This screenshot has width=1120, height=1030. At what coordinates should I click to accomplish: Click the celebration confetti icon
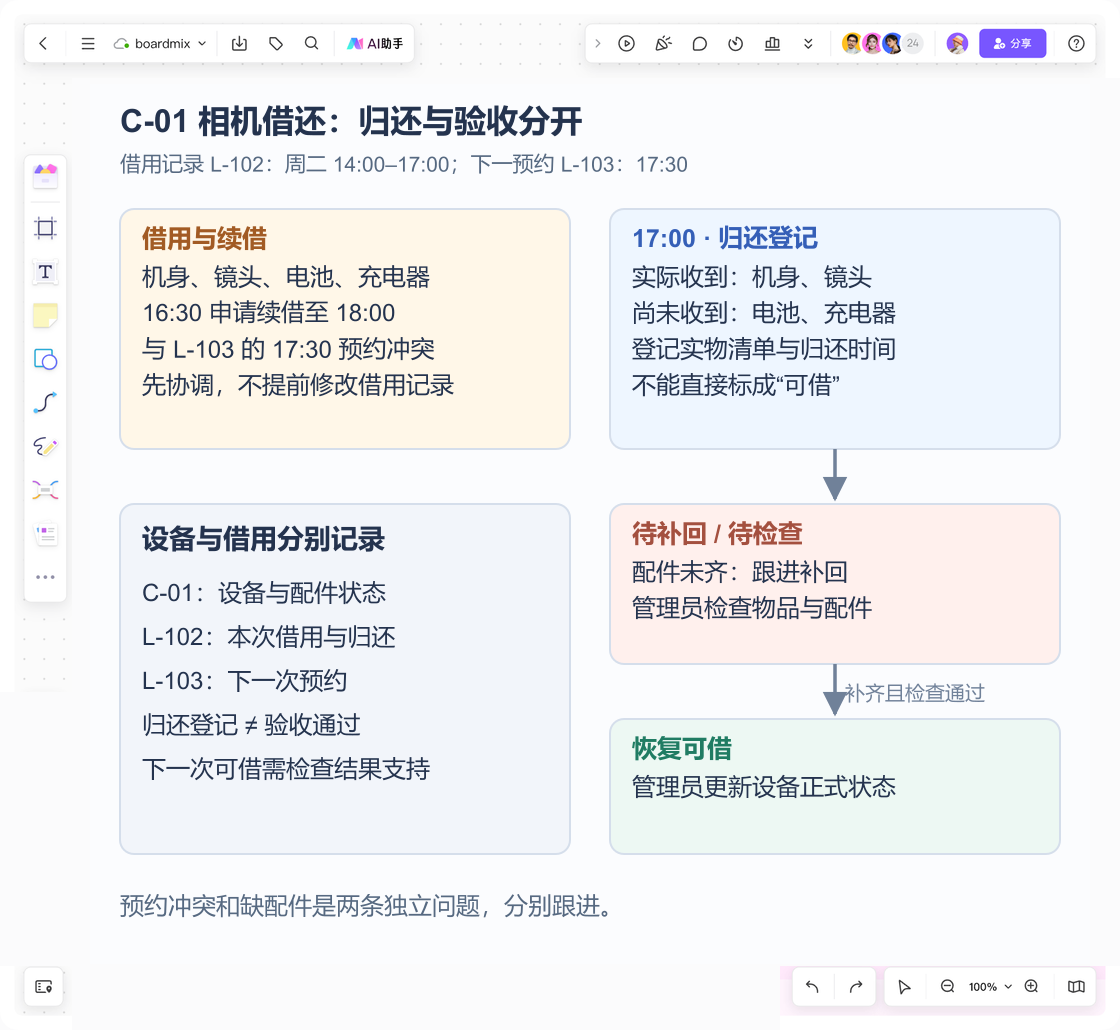(x=664, y=44)
